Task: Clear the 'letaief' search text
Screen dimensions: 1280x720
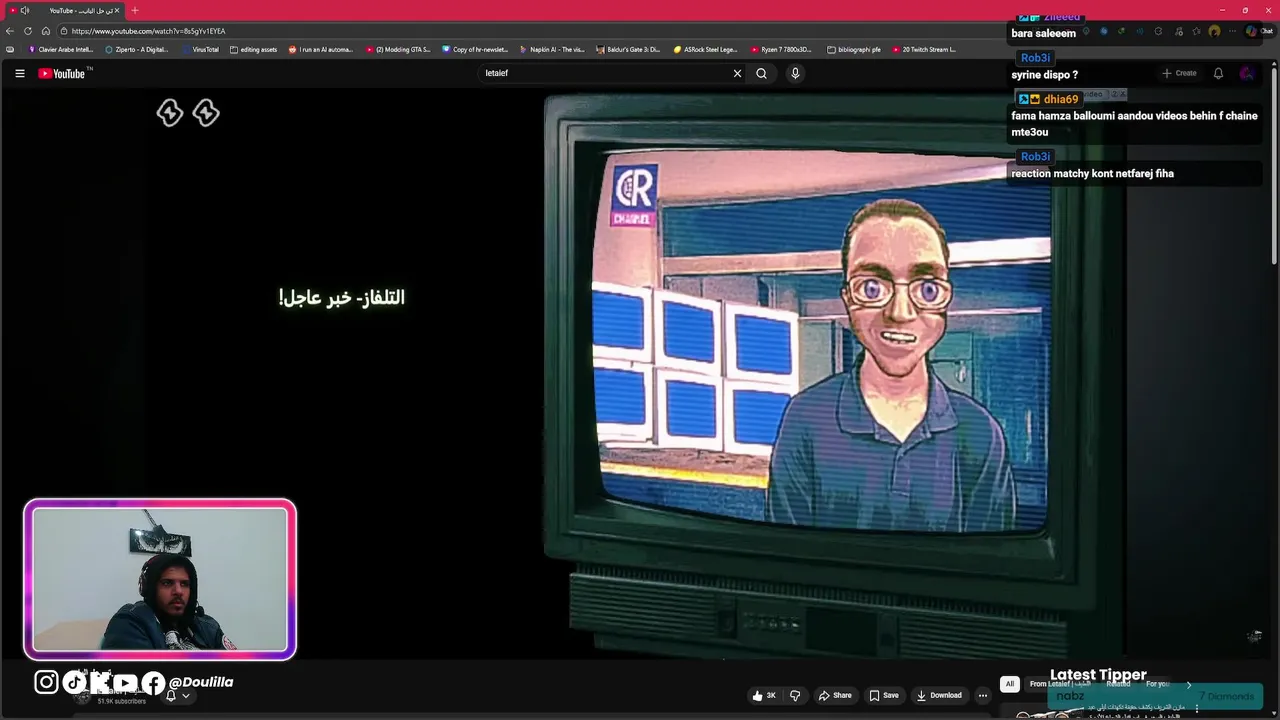Action: coord(737,73)
